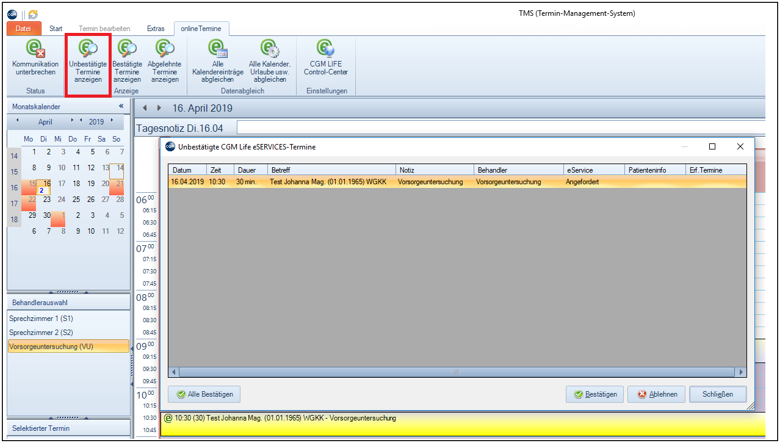780x443 pixels.
Task: Click the Tagesnotiz input field
Action: tap(501, 128)
